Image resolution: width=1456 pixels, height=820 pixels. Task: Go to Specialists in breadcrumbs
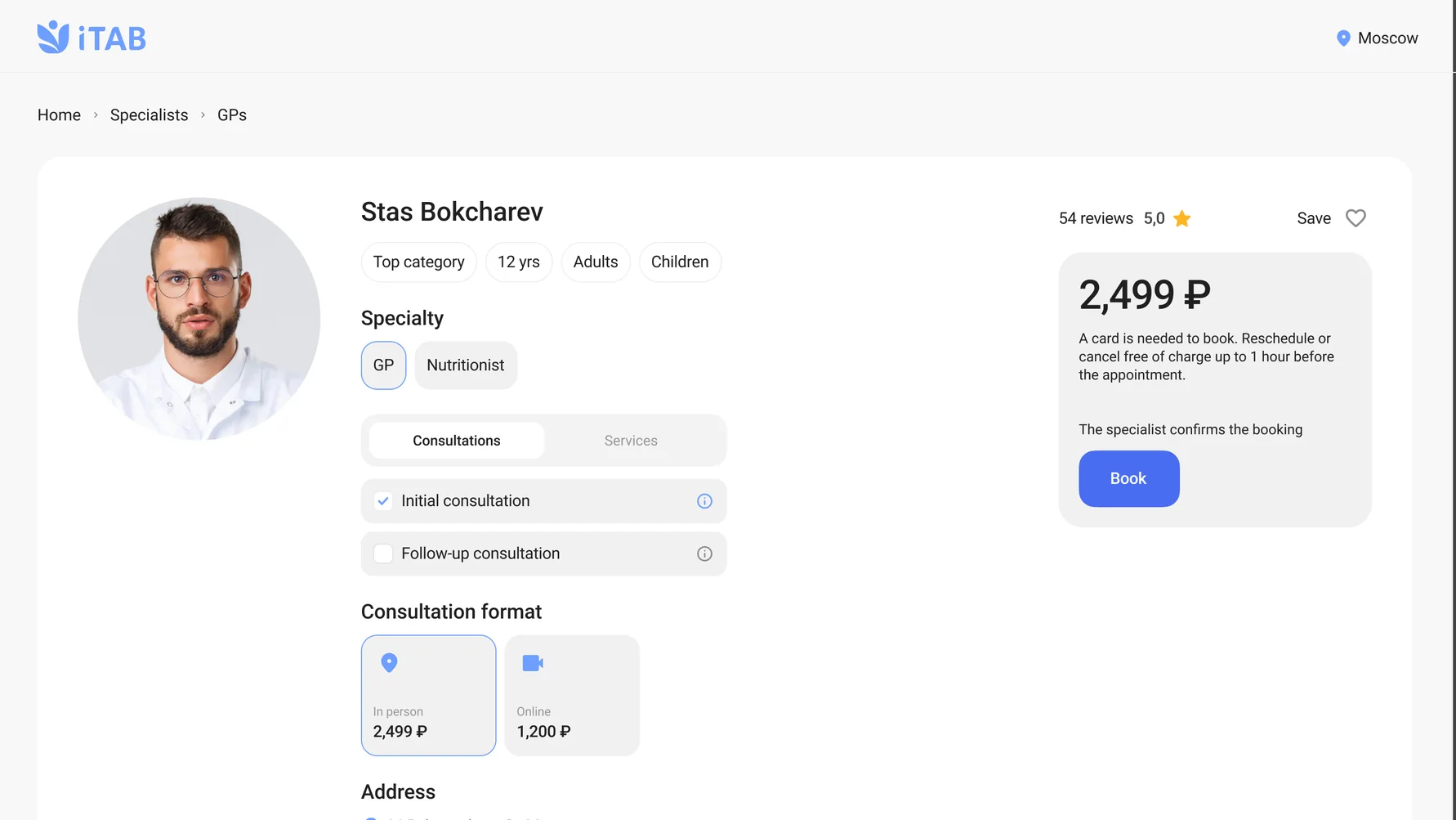[149, 115]
